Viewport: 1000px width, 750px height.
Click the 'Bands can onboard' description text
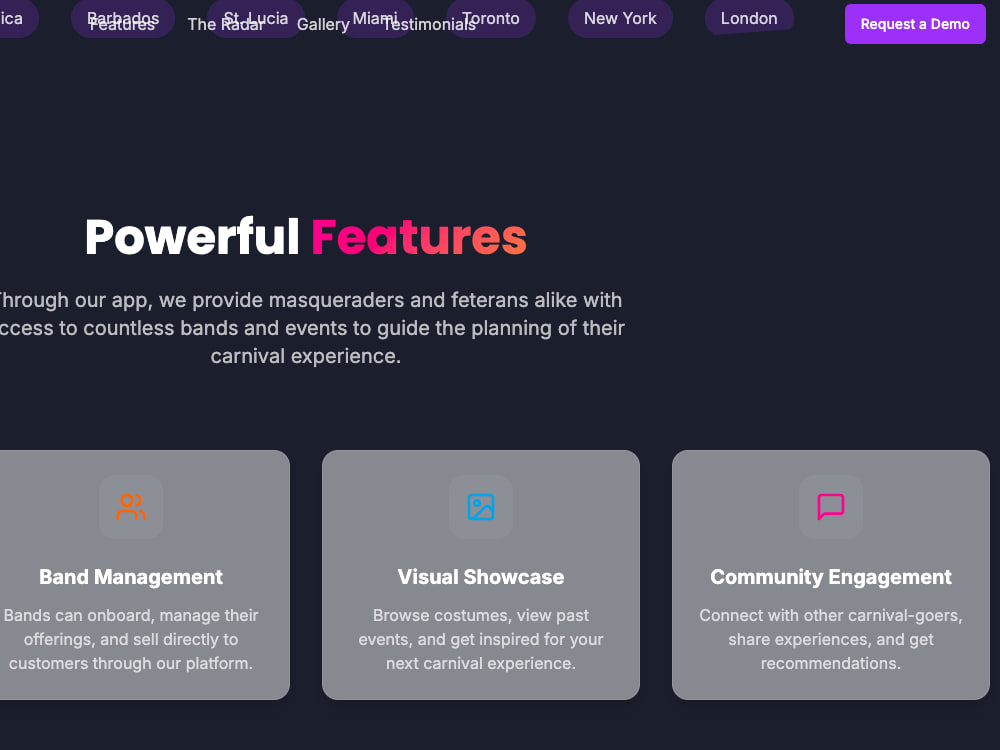[131, 639]
